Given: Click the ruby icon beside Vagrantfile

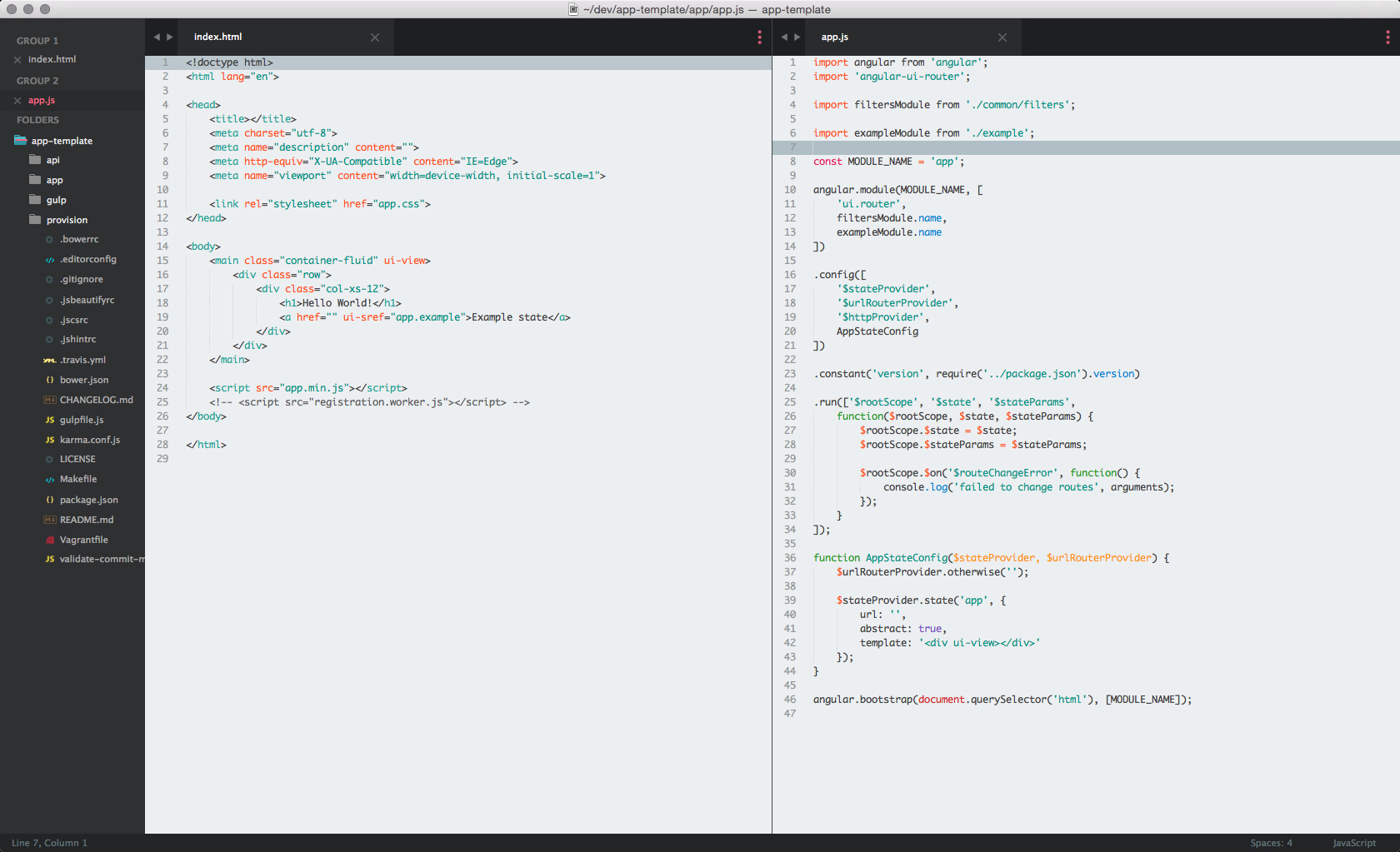Looking at the screenshot, I should [49, 540].
